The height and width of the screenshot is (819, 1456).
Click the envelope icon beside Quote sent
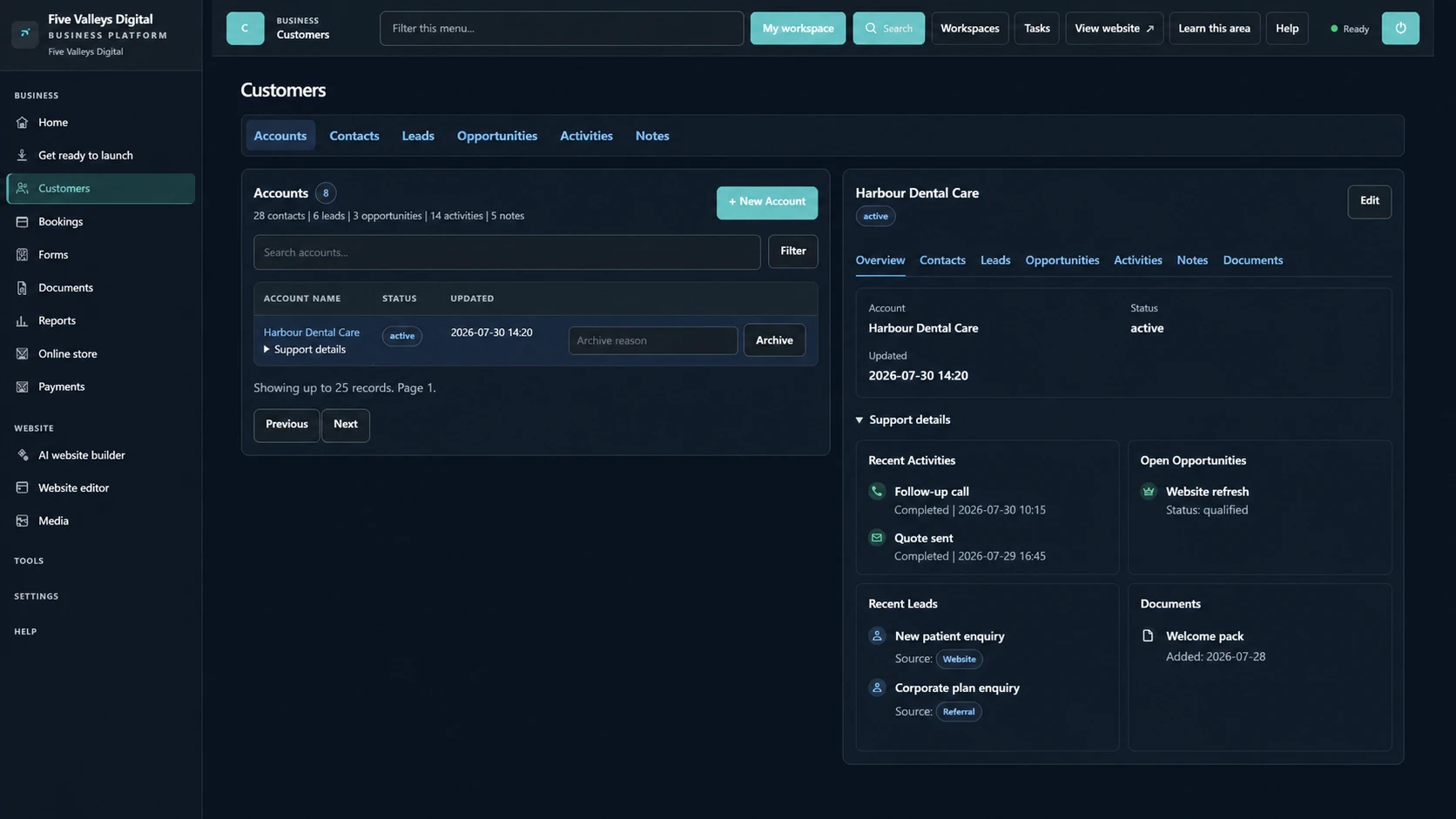click(877, 538)
